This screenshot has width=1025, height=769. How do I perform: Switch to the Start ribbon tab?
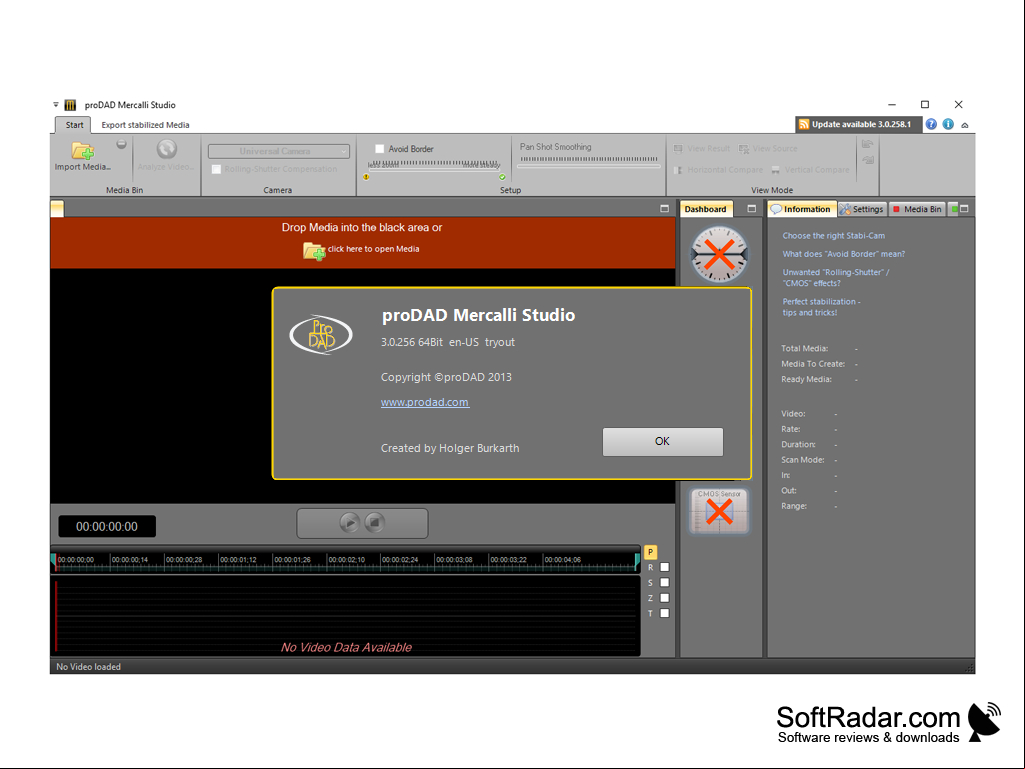74,125
